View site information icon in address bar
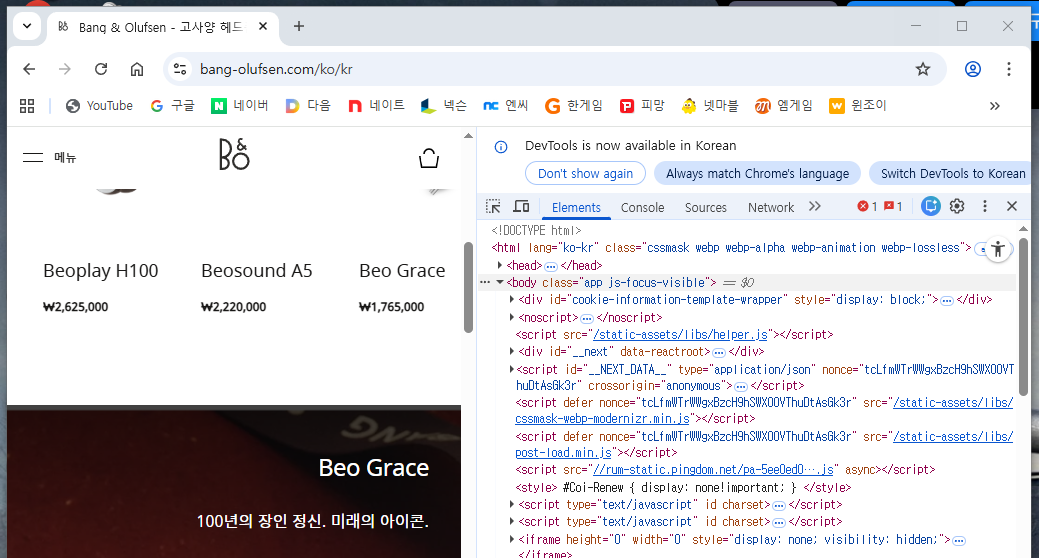 coord(180,69)
